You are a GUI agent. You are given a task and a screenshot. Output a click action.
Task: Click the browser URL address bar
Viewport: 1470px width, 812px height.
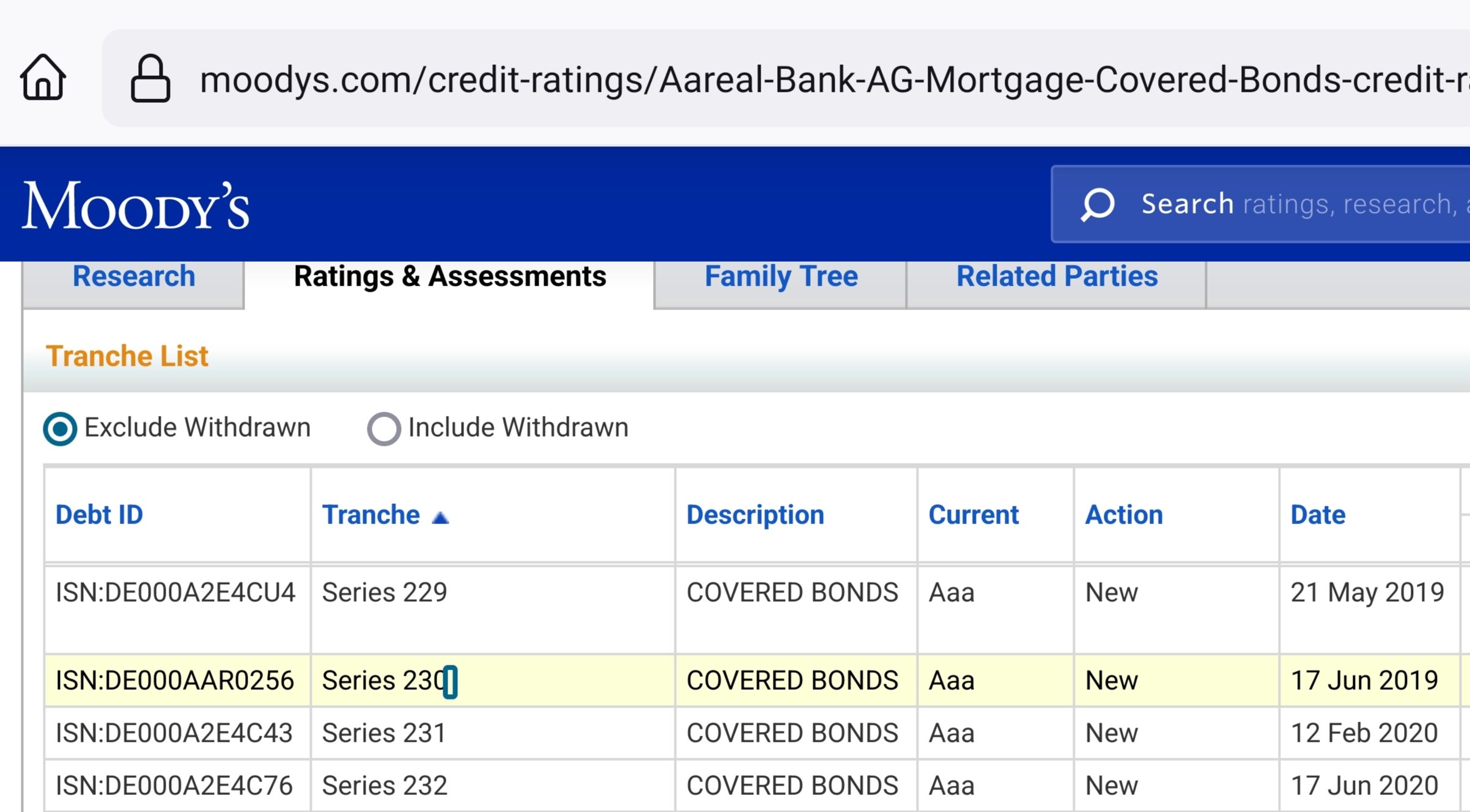click(795, 79)
